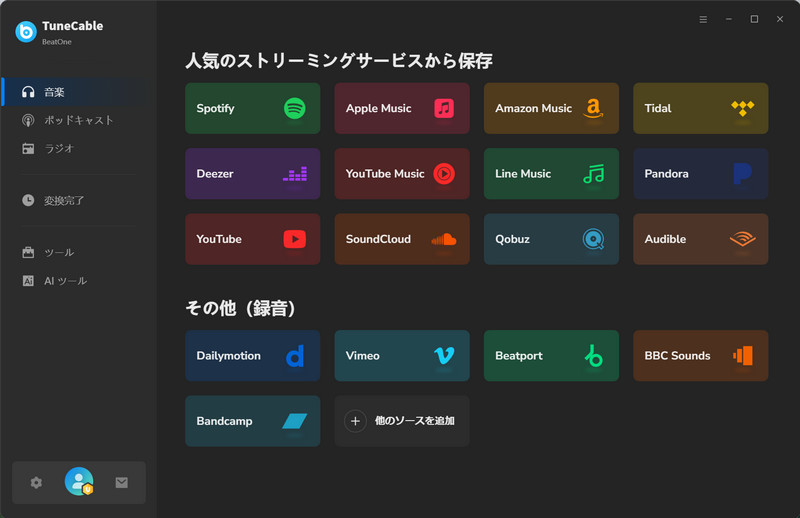Viewport: 800px width, 518px height.
Task: Click the Audible logo icon
Action: (742, 238)
